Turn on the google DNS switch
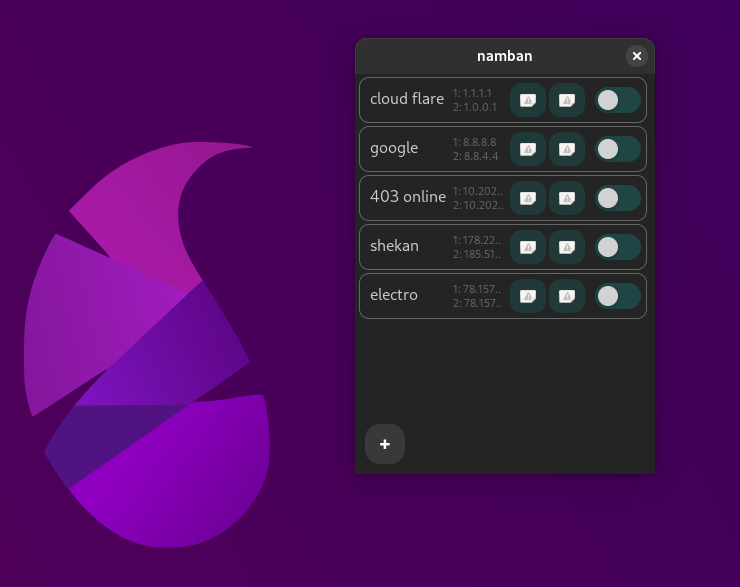The width and height of the screenshot is (740, 587). pos(618,149)
